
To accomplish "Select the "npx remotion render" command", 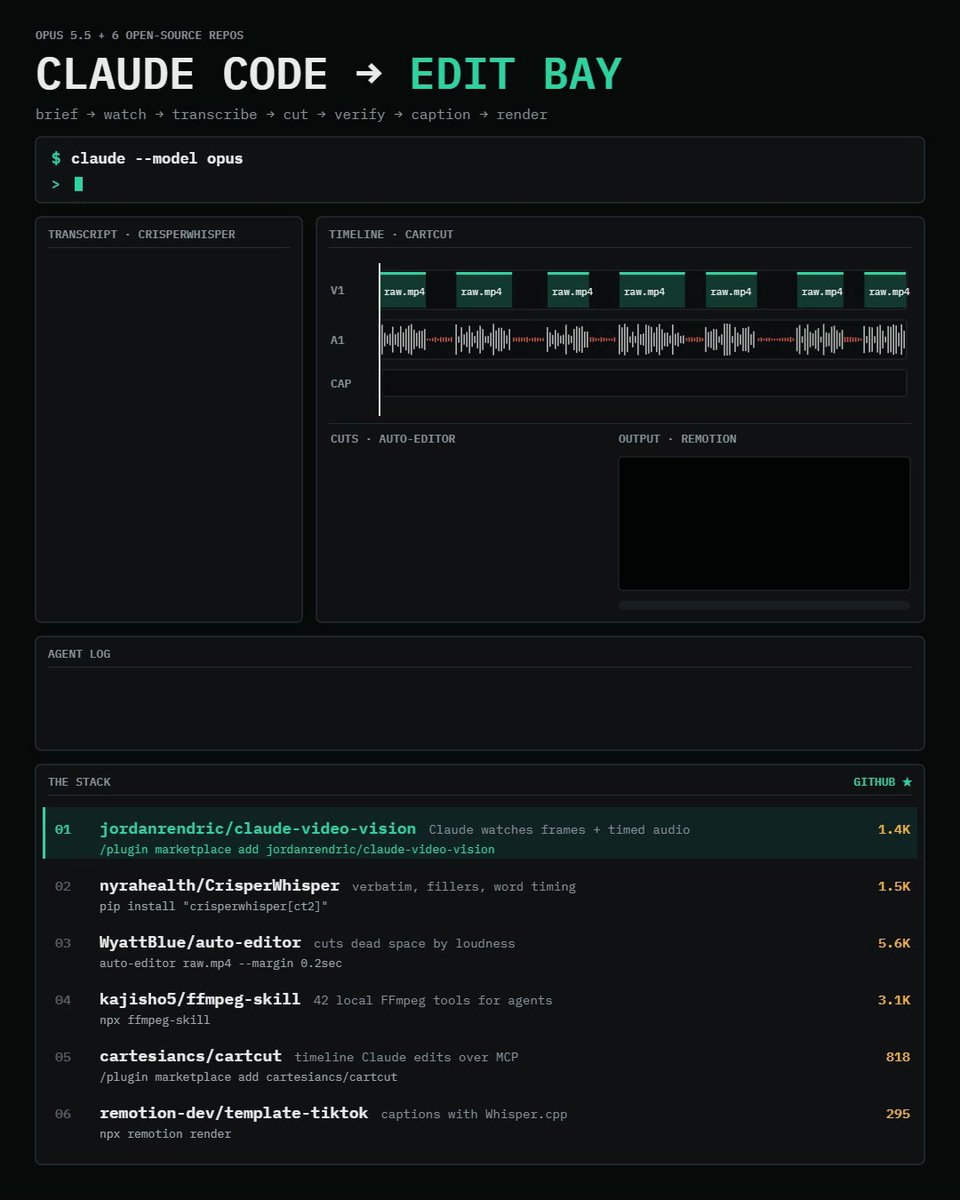I will (x=165, y=1135).
